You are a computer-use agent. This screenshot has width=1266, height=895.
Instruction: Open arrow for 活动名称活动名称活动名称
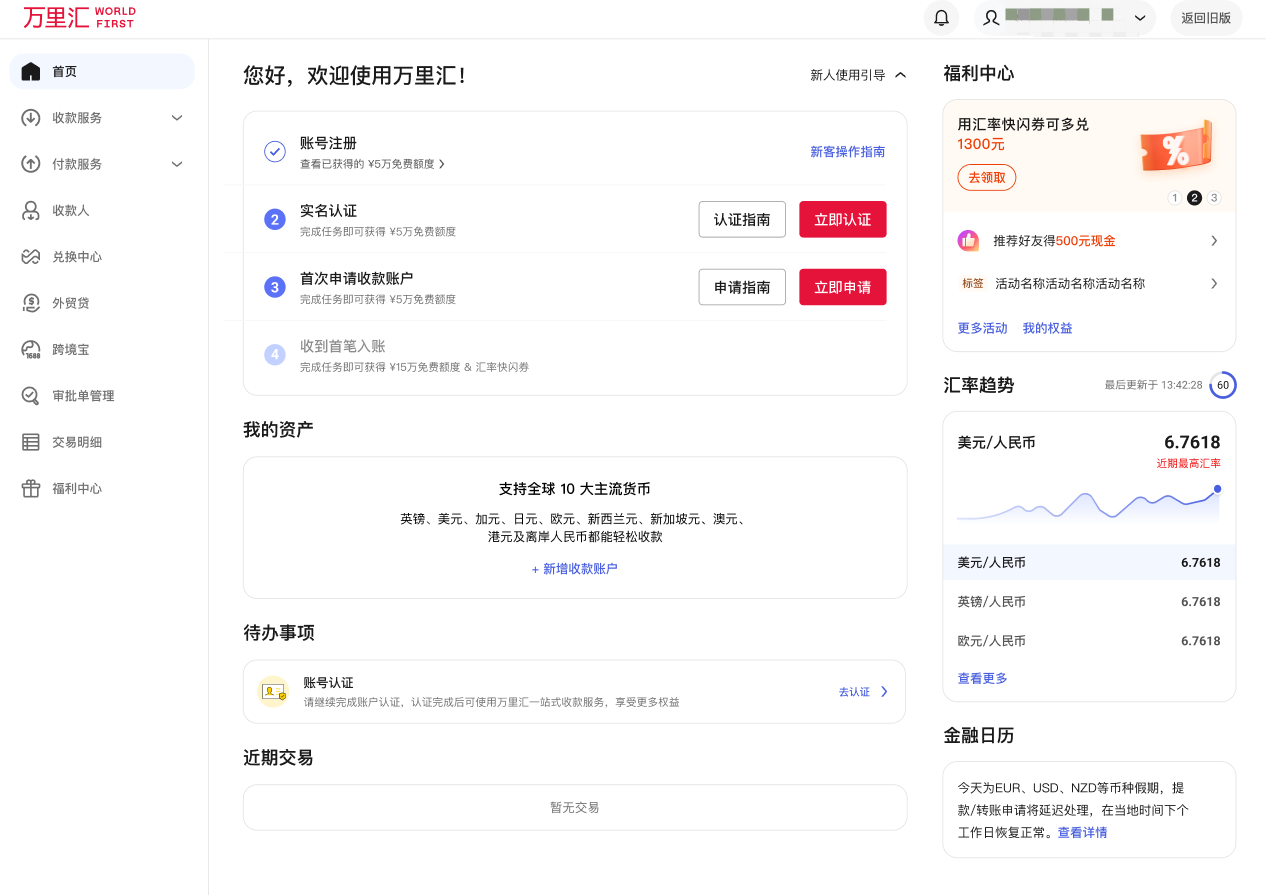[1214, 284]
